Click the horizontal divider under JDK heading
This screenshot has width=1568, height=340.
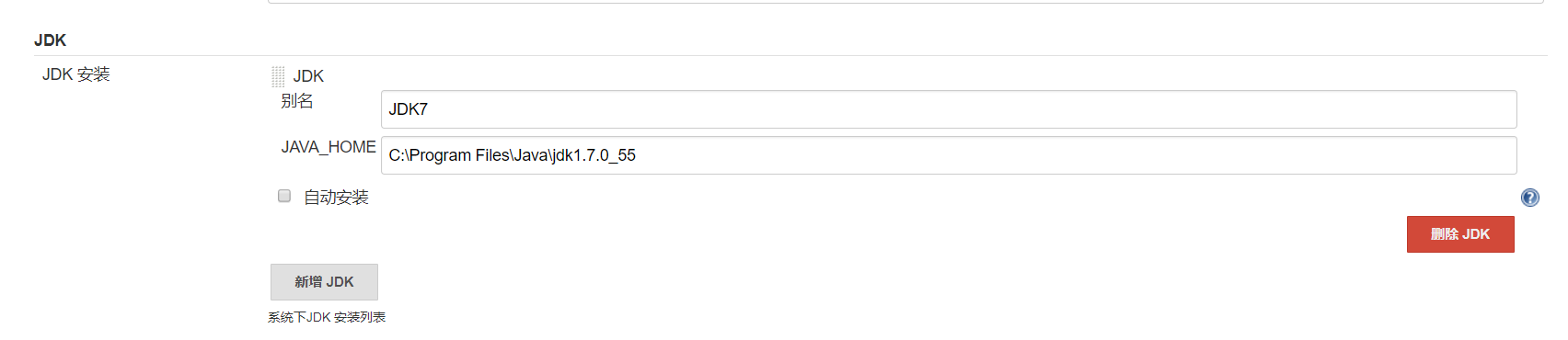point(790,55)
